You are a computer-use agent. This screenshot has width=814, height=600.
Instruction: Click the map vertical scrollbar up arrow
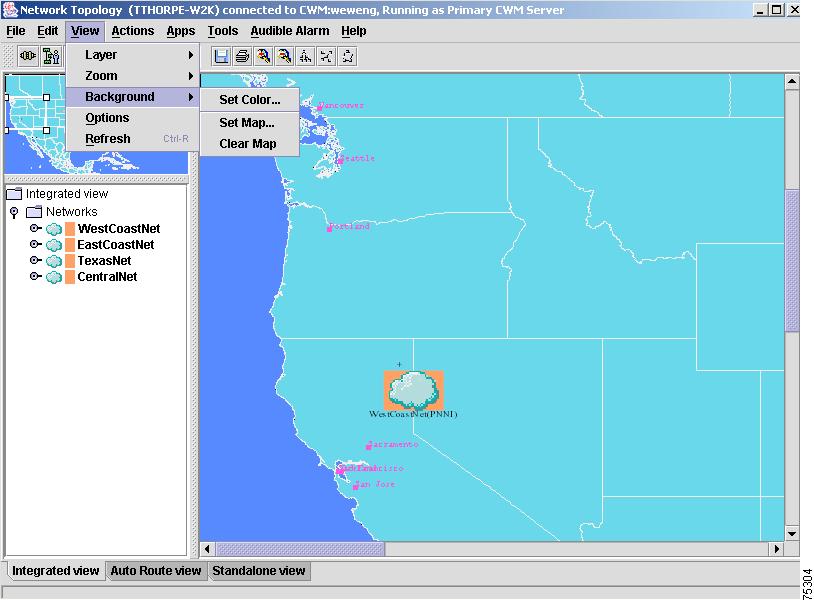792,81
